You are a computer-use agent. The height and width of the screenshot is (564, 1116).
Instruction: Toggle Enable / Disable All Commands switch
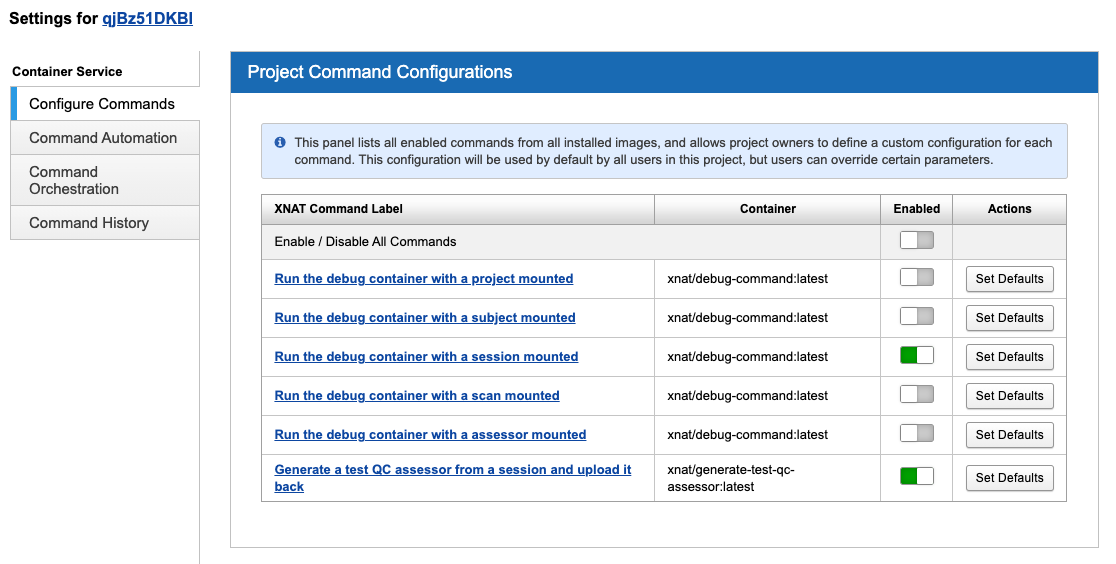916,241
